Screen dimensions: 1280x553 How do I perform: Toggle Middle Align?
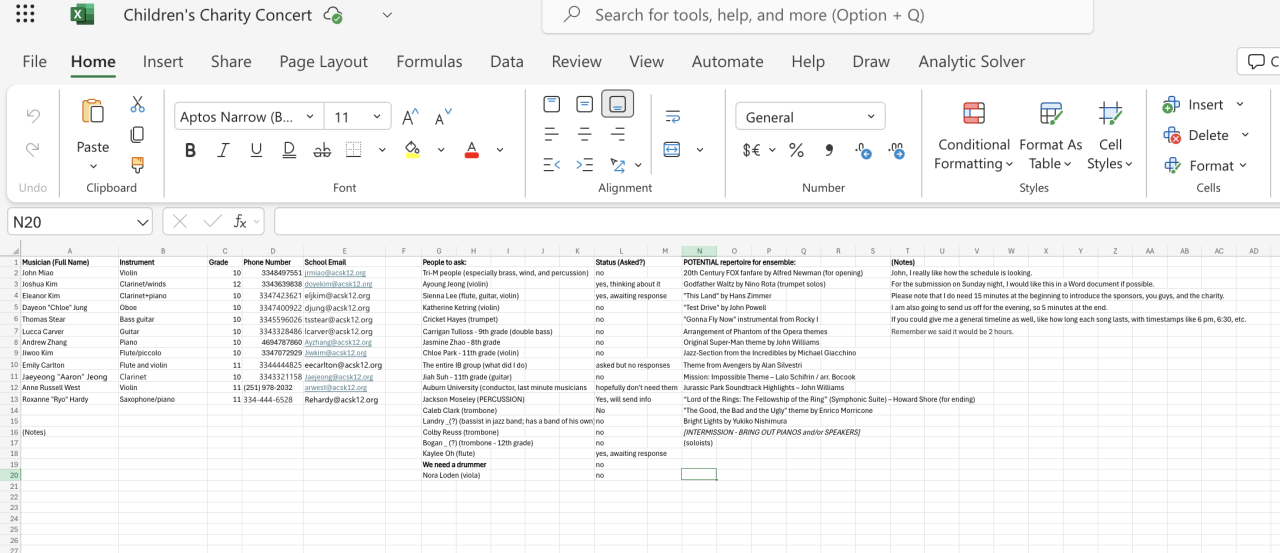point(585,104)
